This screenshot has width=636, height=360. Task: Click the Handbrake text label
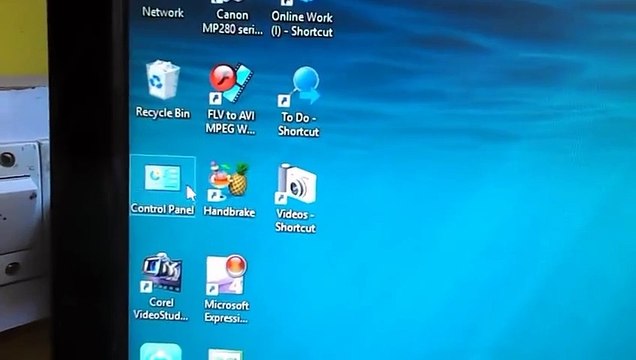point(229,212)
